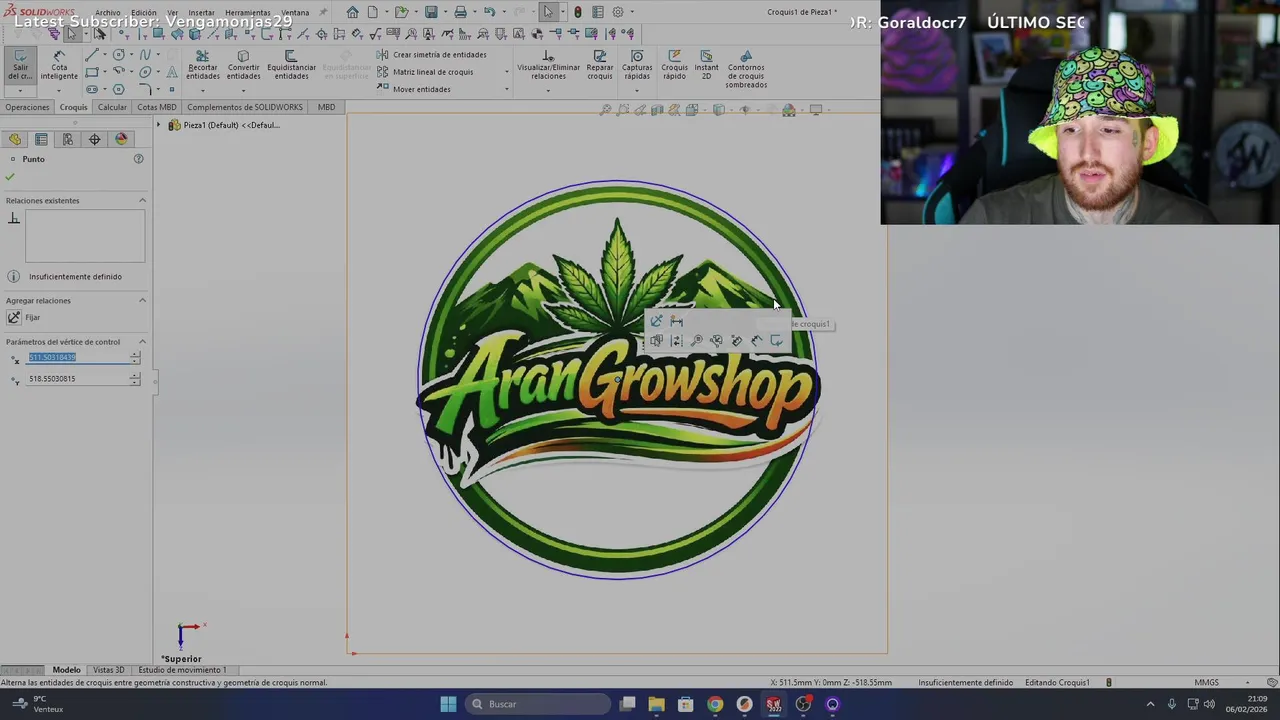Screen dimensions: 1280x720
Task: Click Recortar entidades tool
Action: [x=203, y=65]
